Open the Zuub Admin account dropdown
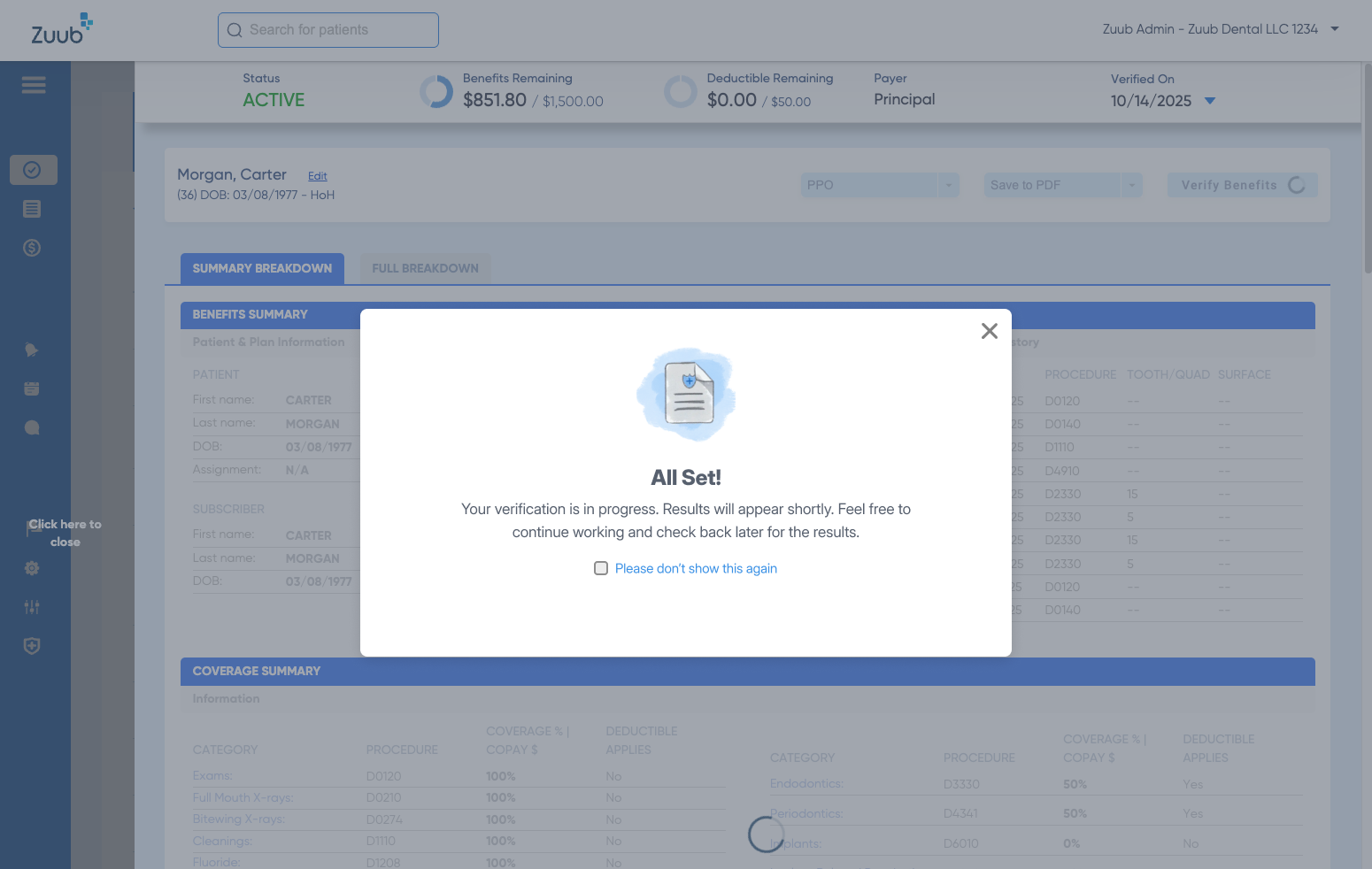This screenshot has height=869, width=1372. click(1334, 29)
